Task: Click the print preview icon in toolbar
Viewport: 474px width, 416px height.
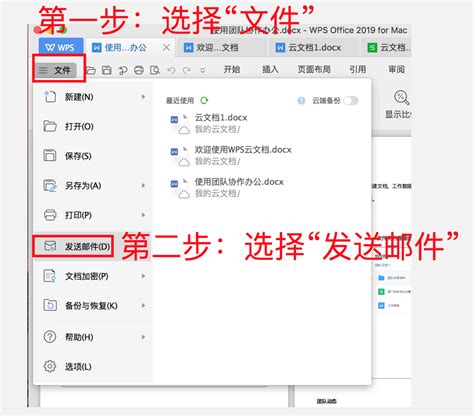Action: pyautogui.click(x=155, y=70)
